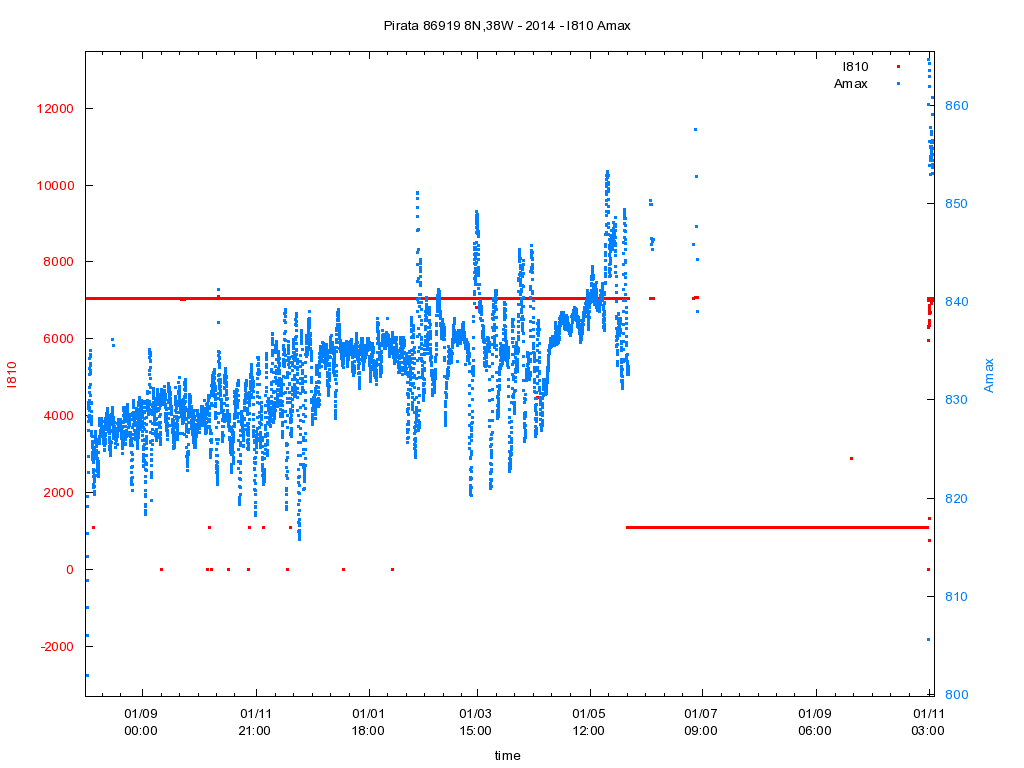
Task: Click the blue Amax legend marker
Action: (898, 84)
